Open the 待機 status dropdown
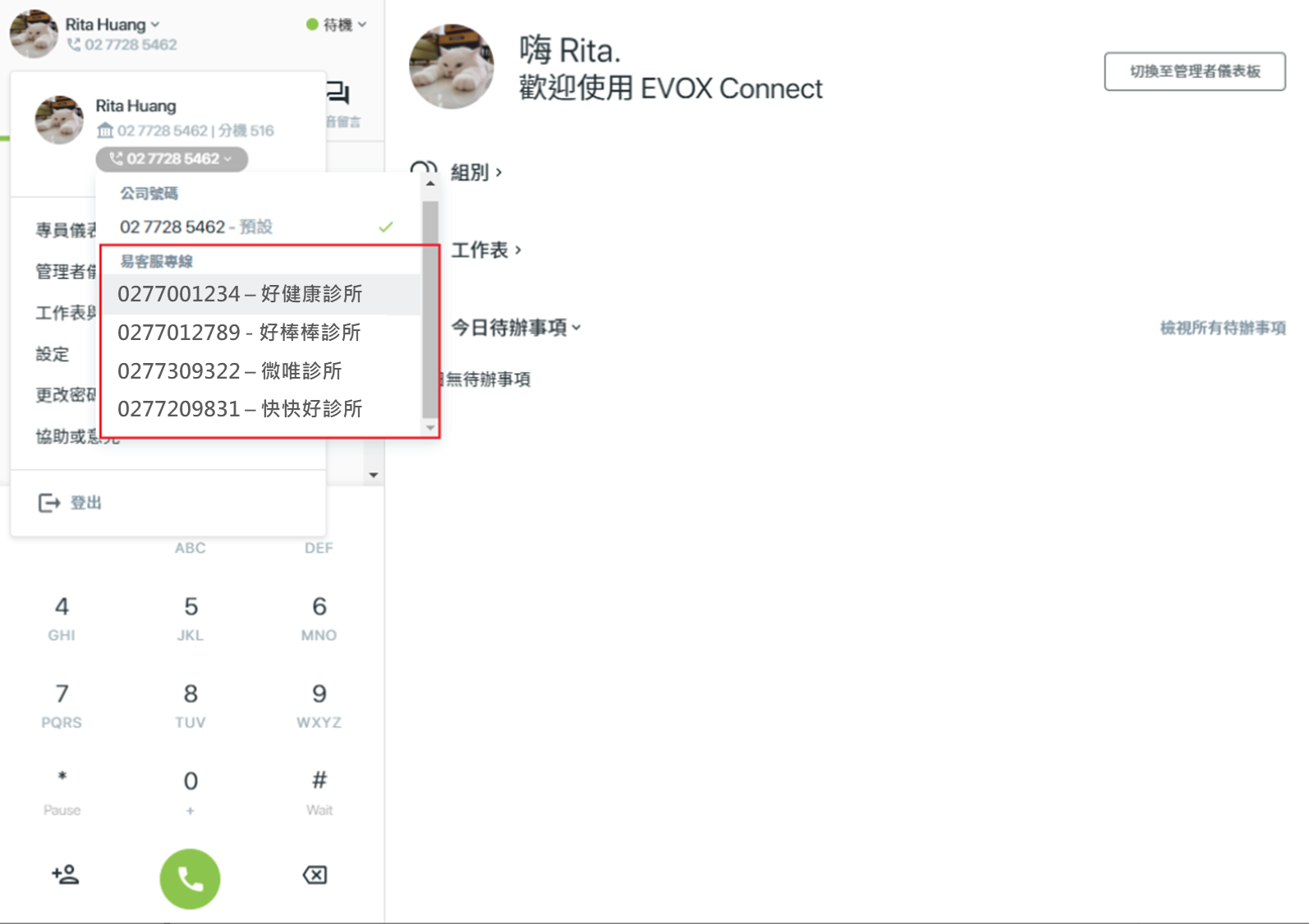 click(x=337, y=25)
